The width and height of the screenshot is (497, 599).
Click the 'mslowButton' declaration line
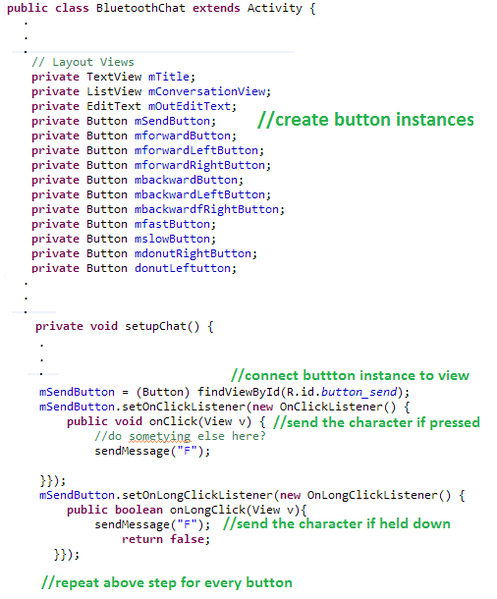click(123, 239)
